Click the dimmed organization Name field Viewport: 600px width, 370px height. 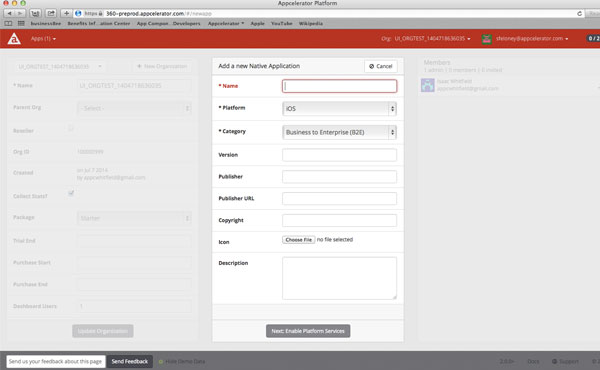click(134, 86)
